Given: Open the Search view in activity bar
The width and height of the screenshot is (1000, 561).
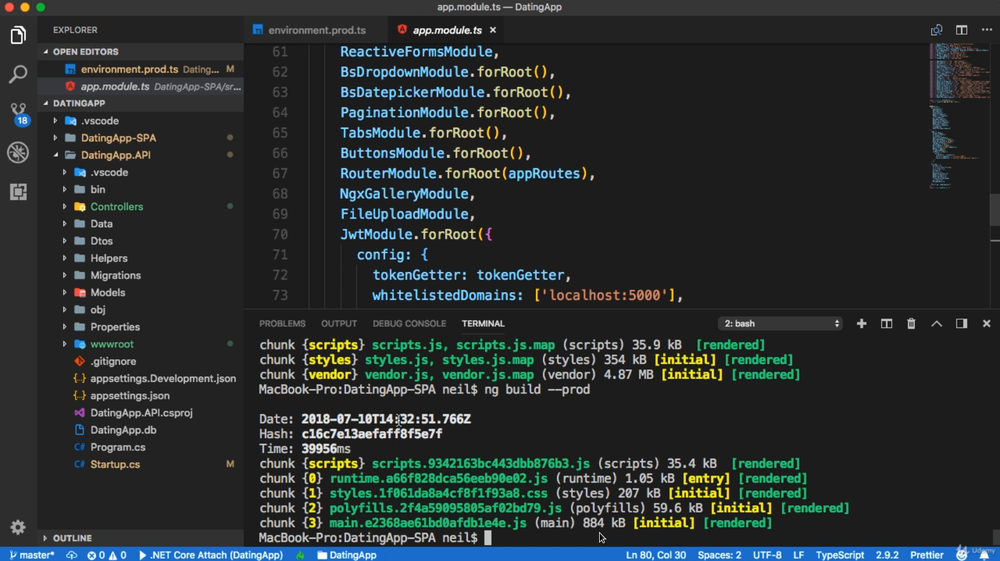Looking at the screenshot, I should pos(18,74).
